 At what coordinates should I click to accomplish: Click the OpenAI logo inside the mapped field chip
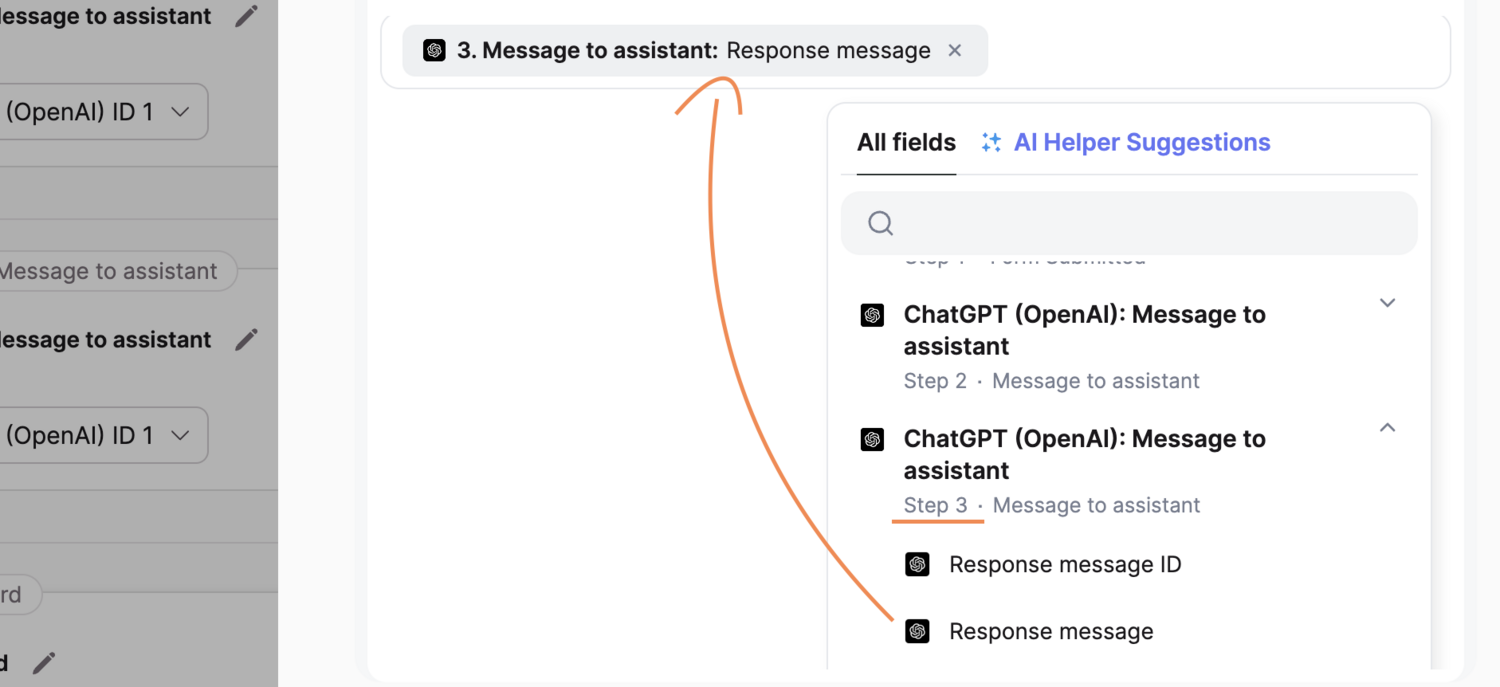(434, 51)
